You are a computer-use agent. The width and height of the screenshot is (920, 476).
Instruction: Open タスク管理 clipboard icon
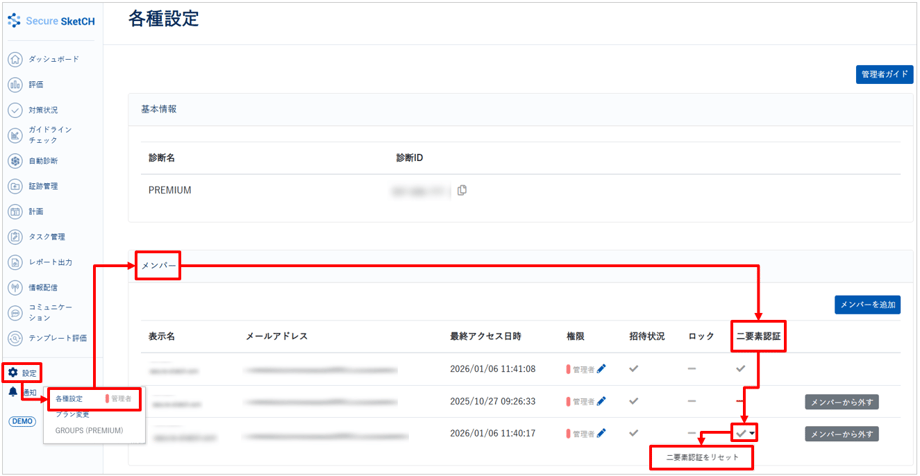[15, 237]
